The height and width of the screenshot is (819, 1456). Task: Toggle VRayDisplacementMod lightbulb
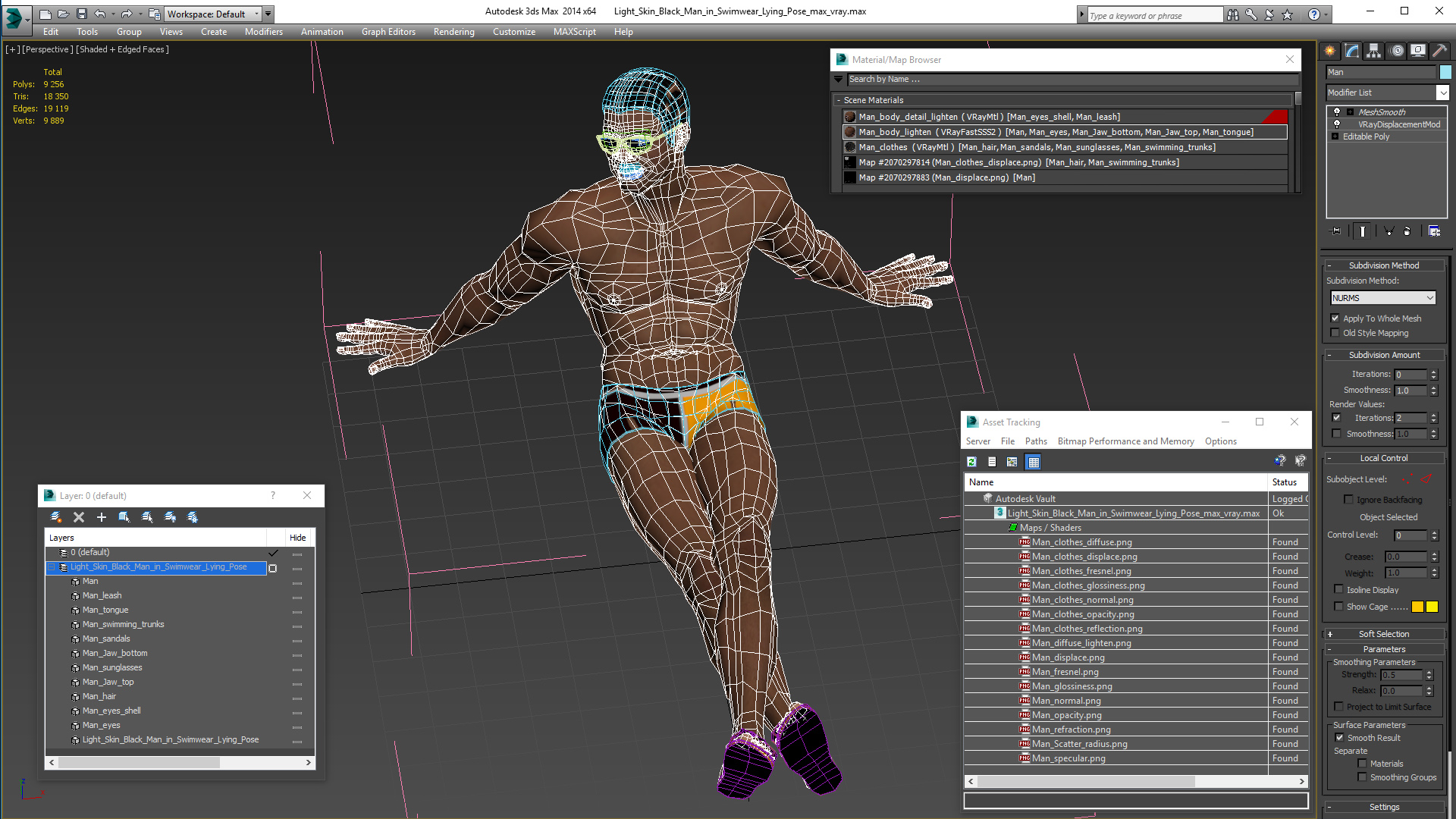coord(1337,124)
